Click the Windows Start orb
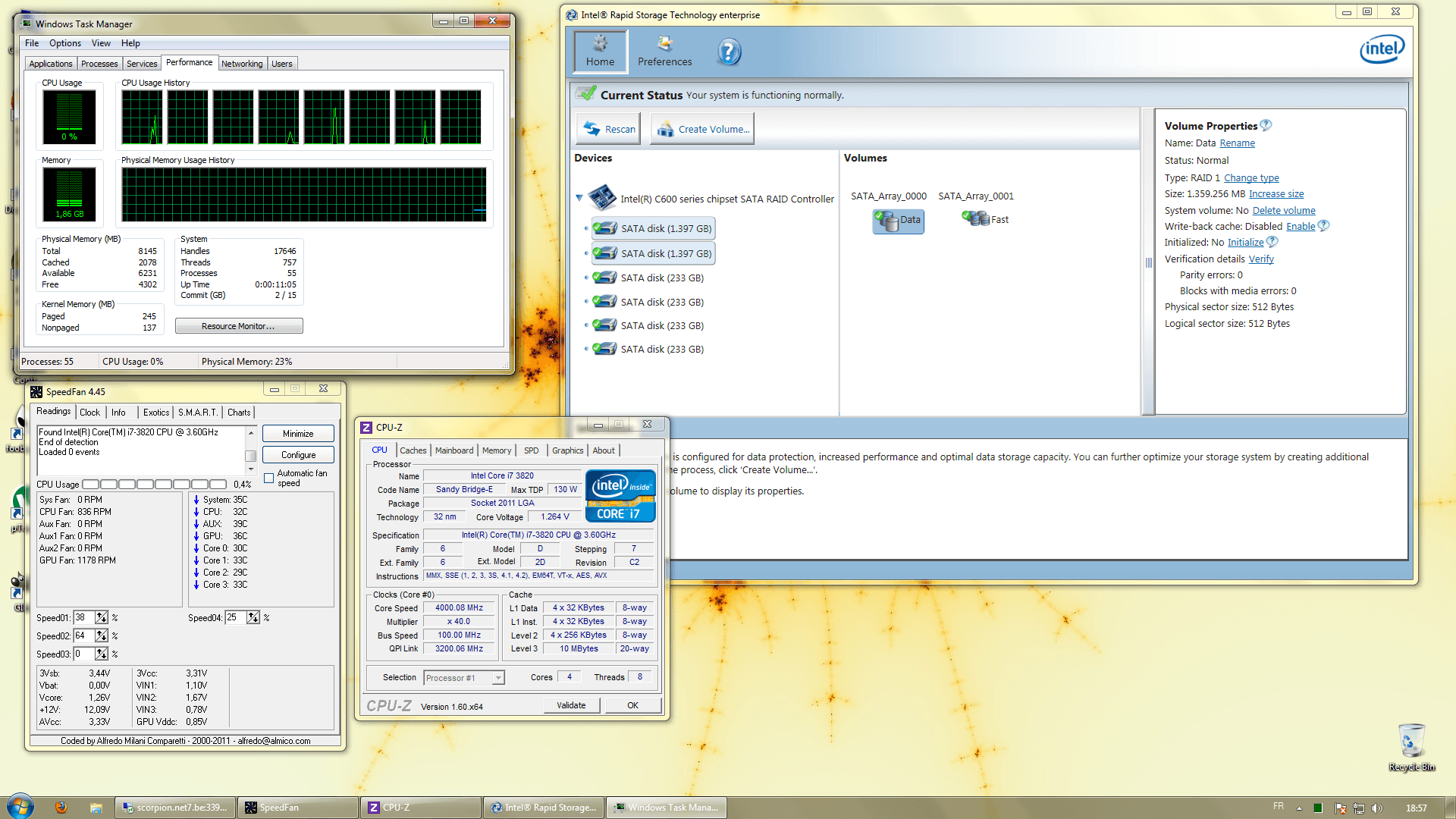The width and height of the screenshot is (1456, 819). (20, 807)
